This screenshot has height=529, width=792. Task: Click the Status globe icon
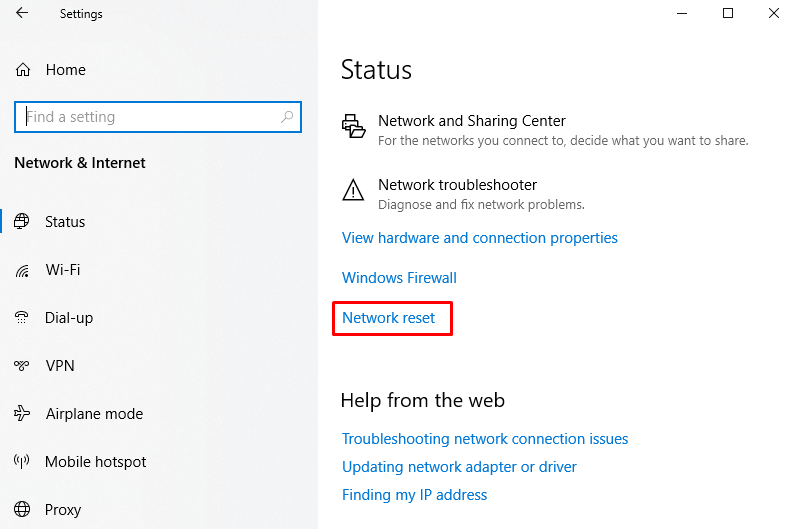click(22, 222)
